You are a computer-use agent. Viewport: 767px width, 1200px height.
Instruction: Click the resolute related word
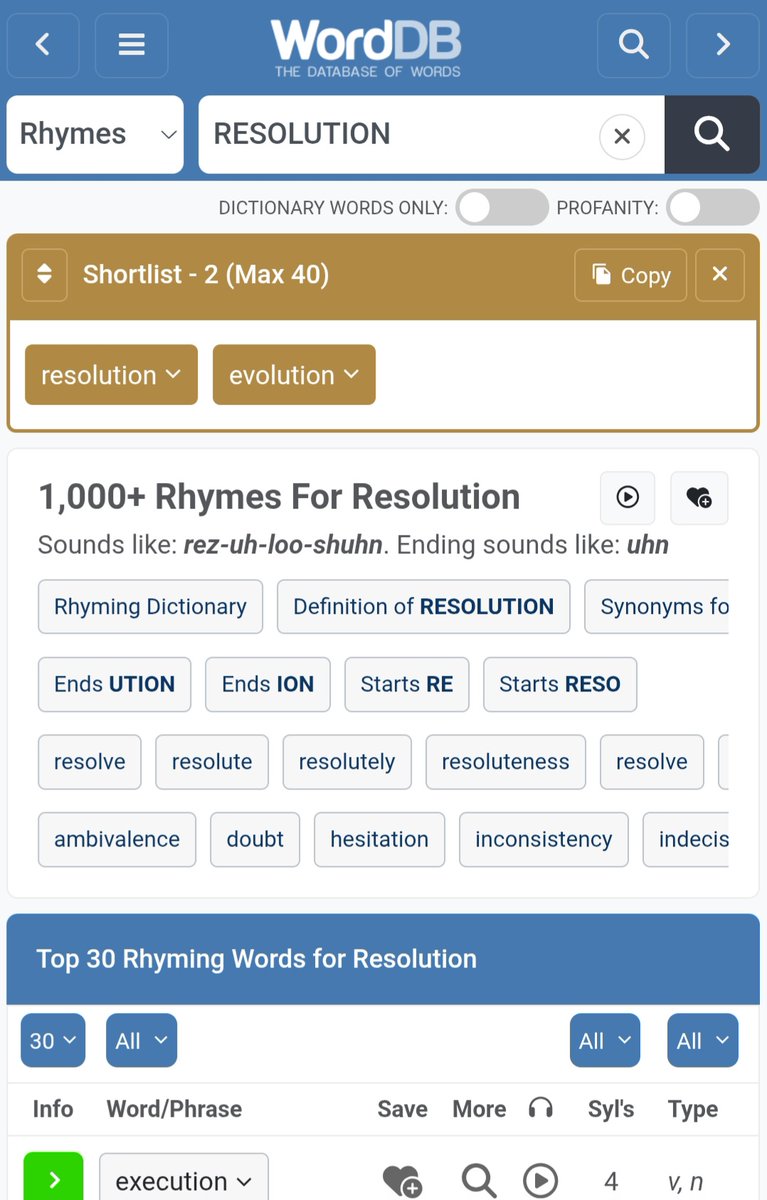(212, 762)
